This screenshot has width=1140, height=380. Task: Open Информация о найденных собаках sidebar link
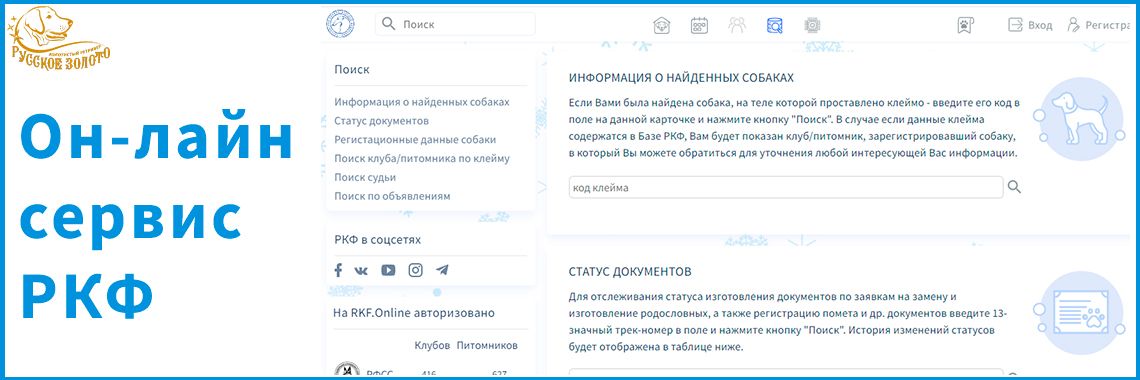point(422,102)
